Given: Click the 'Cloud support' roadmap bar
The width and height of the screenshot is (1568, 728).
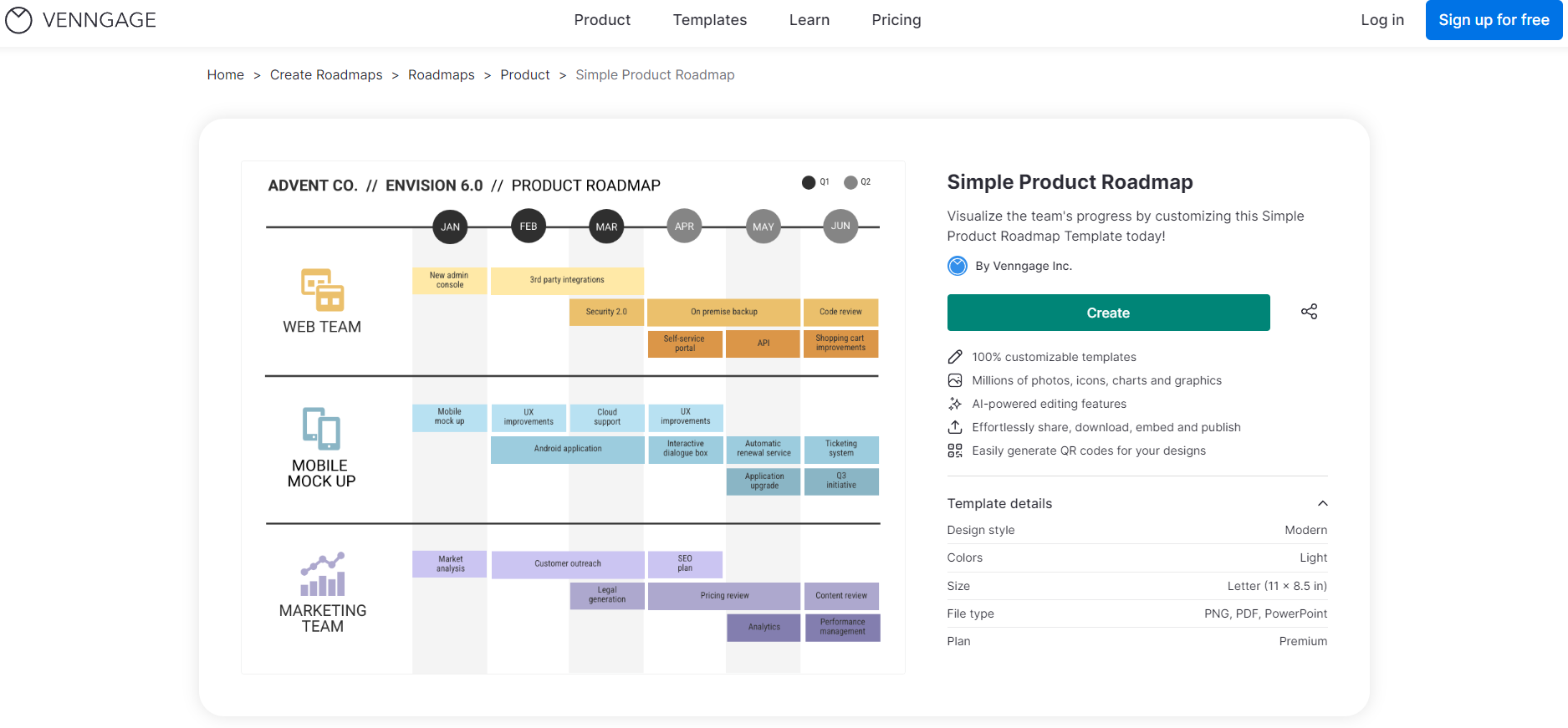Looking at the screenshot, I should coord(607,417).
